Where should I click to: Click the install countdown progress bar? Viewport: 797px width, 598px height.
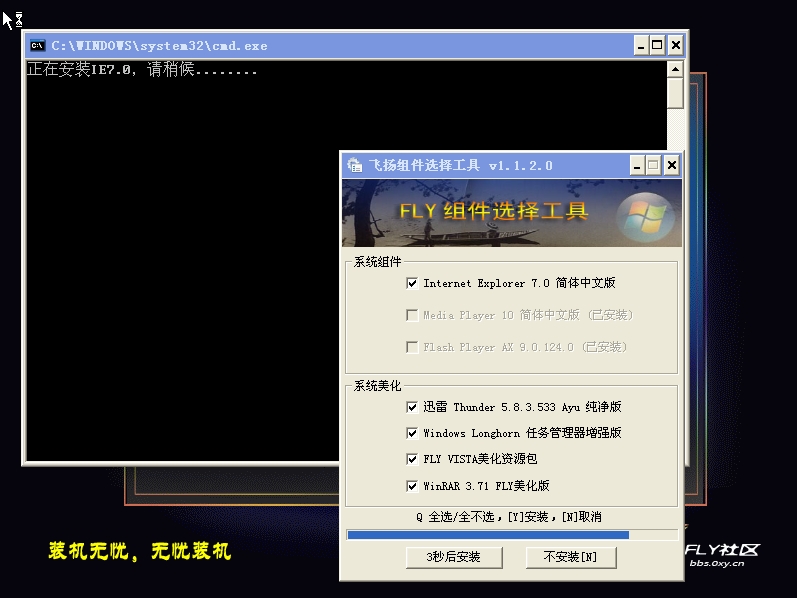click(x=512, y=535)
